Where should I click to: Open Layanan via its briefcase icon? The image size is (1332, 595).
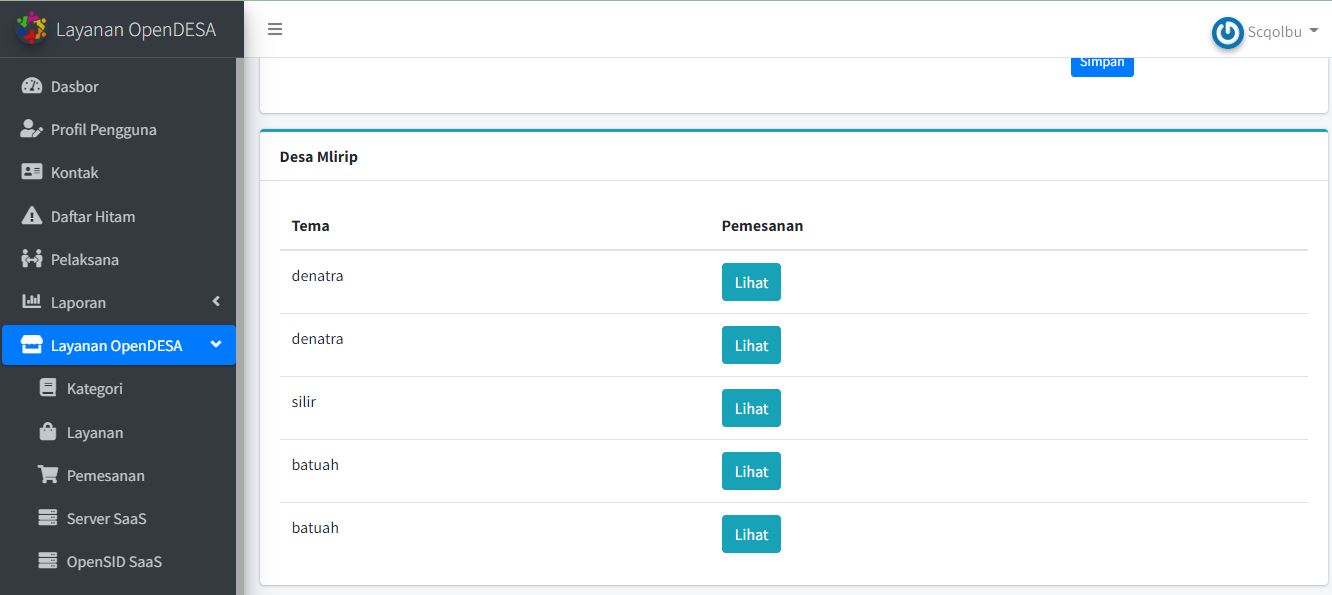point(47,432)
